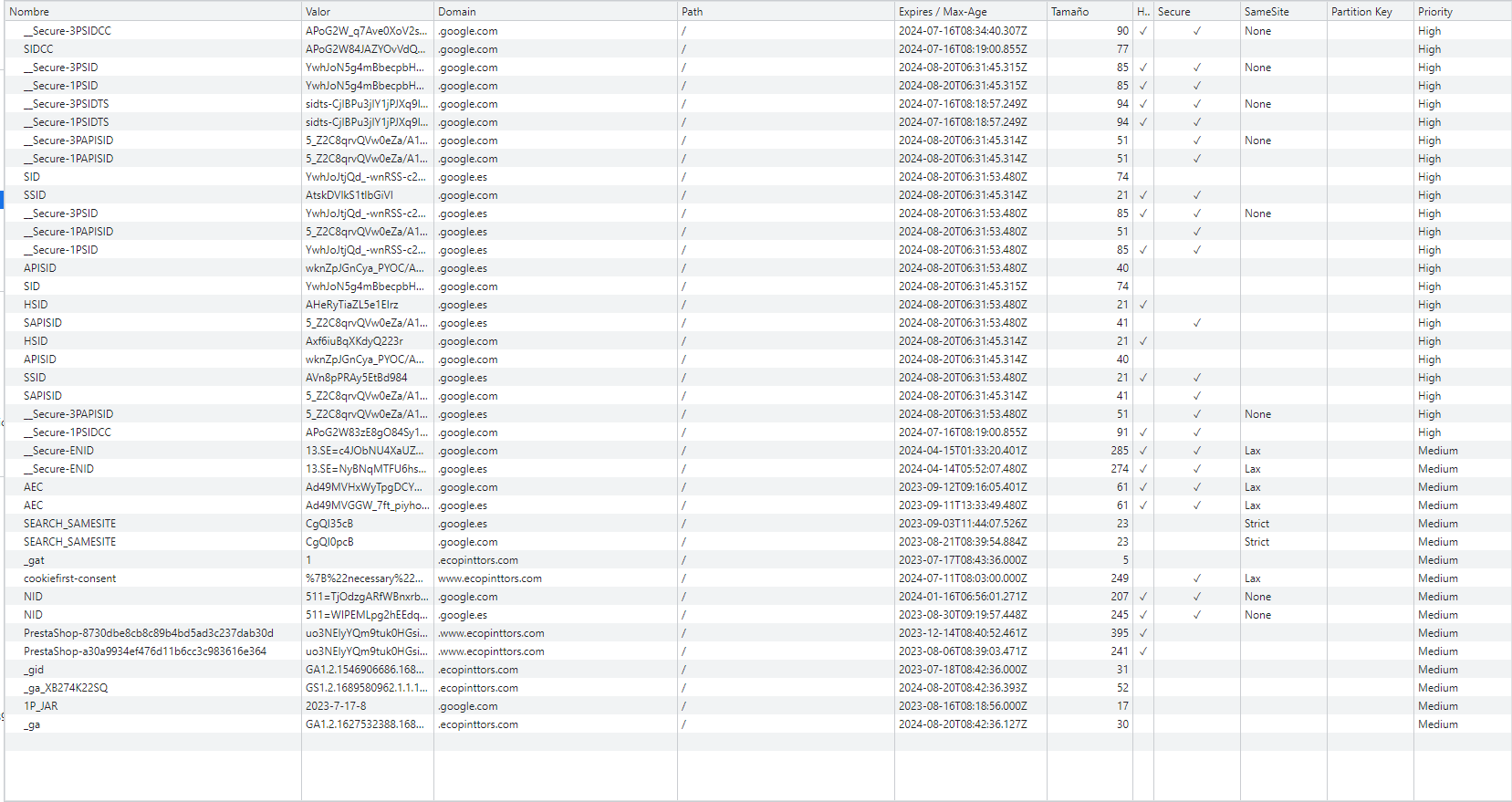1512x802 pixels.
Task: Click the Partition Key column header
Action: coord(1361,12)
